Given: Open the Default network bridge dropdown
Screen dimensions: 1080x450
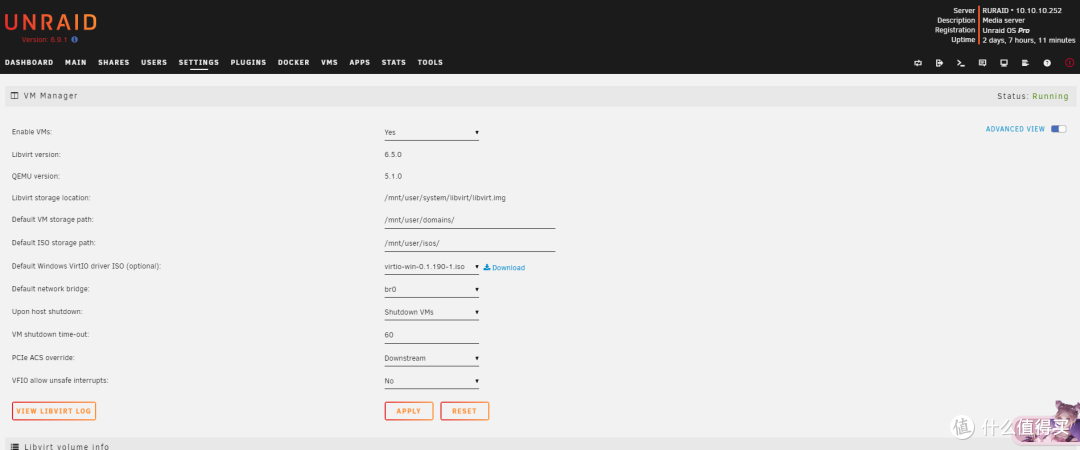Looking at the screenshot, I should (431, 290).
